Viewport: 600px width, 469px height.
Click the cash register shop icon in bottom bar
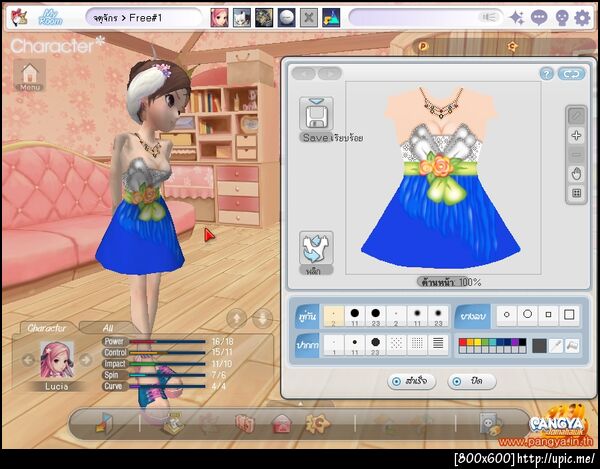coord(173,424)
